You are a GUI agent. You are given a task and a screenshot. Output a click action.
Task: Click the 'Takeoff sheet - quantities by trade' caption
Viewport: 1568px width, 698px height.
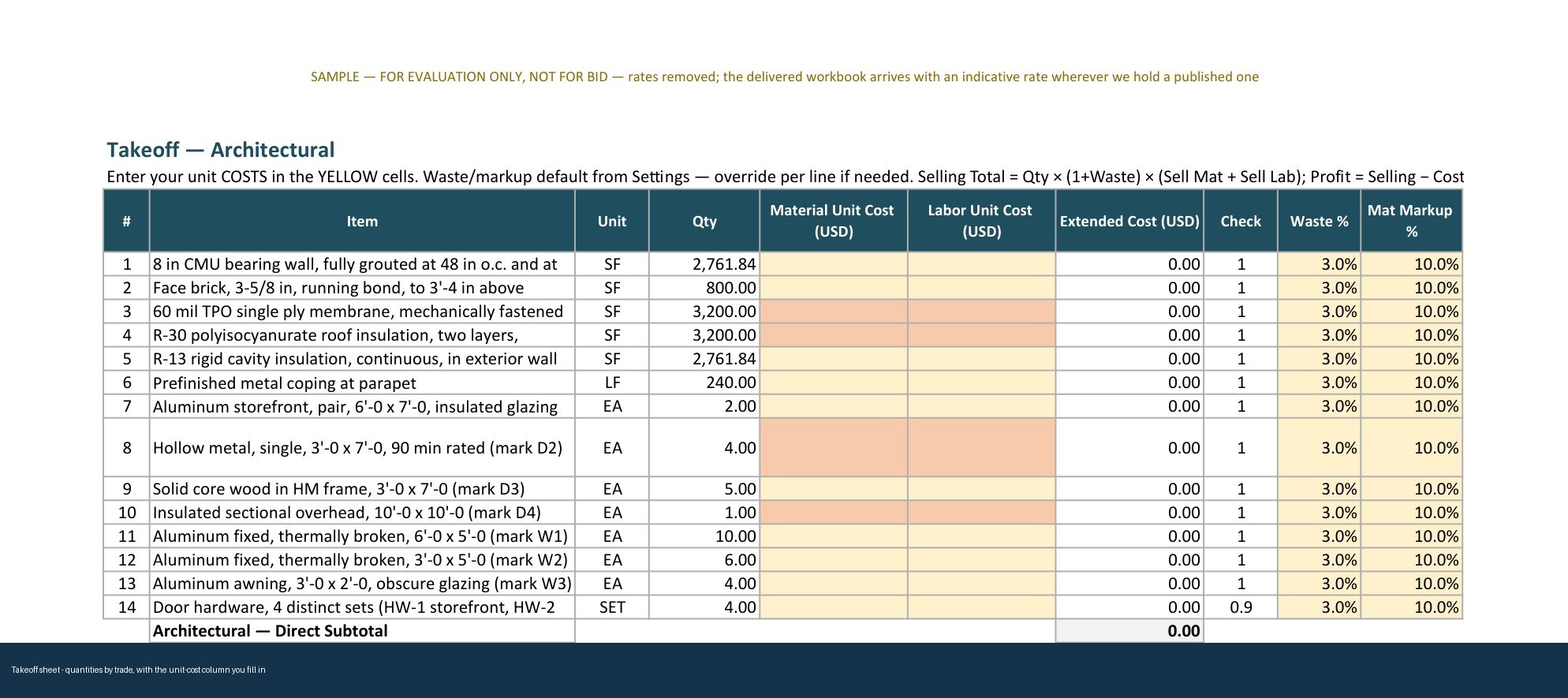coord(138,670)
